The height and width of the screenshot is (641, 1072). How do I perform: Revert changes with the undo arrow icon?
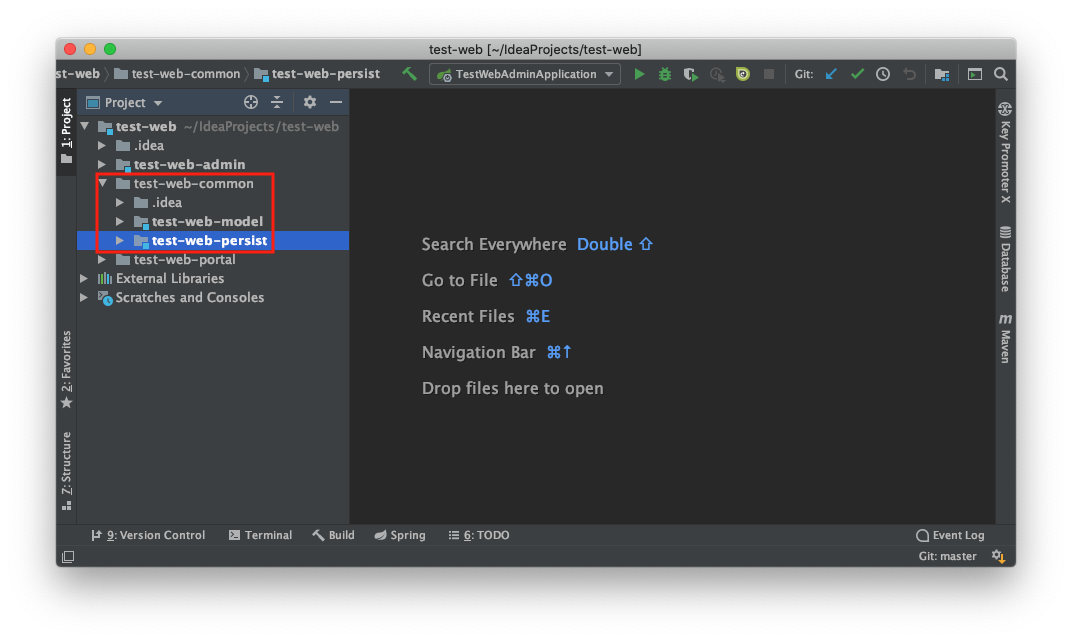click(909, 74)
